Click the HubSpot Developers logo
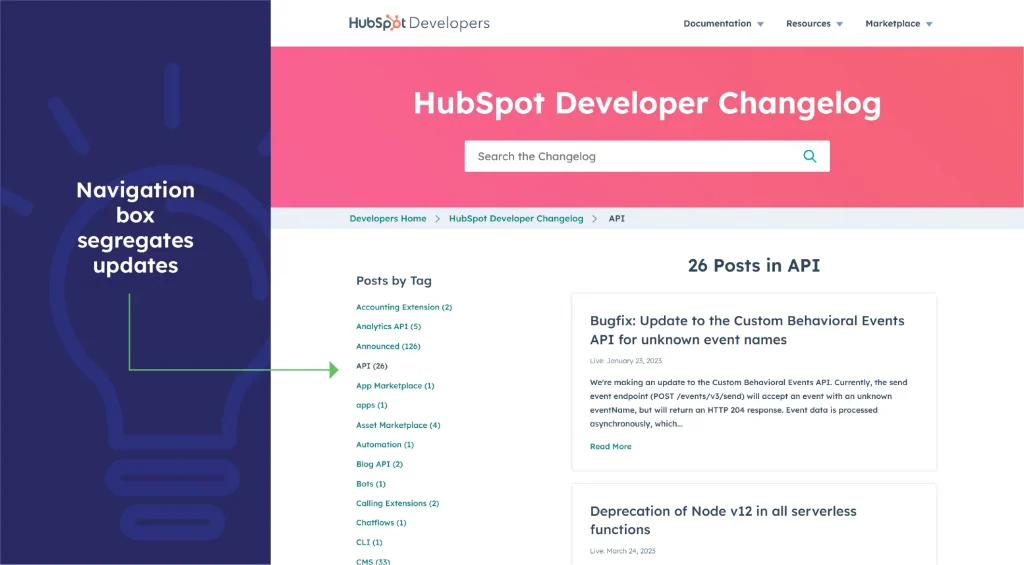 coord(419,23)
